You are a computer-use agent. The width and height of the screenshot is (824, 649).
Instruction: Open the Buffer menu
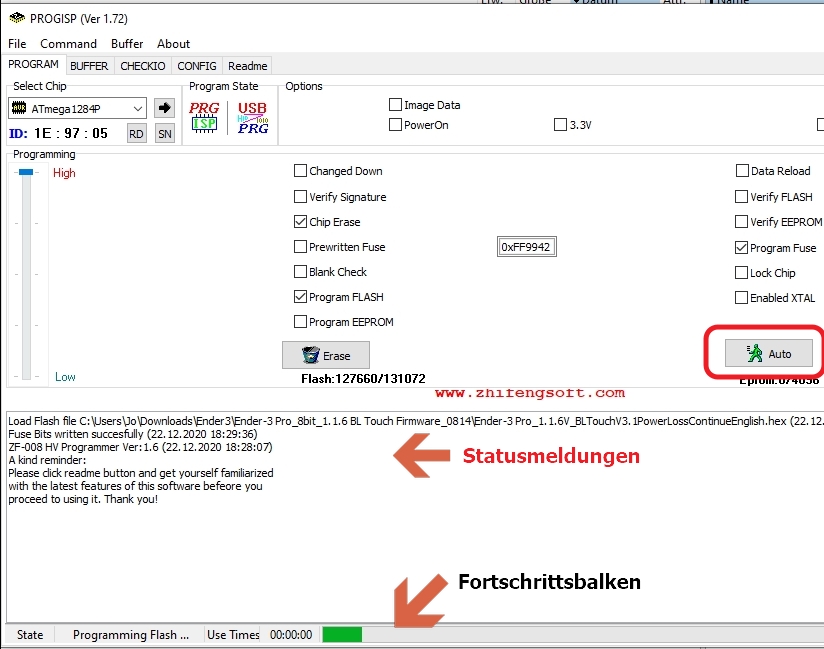pyautogui.click(x=127, y=44)
